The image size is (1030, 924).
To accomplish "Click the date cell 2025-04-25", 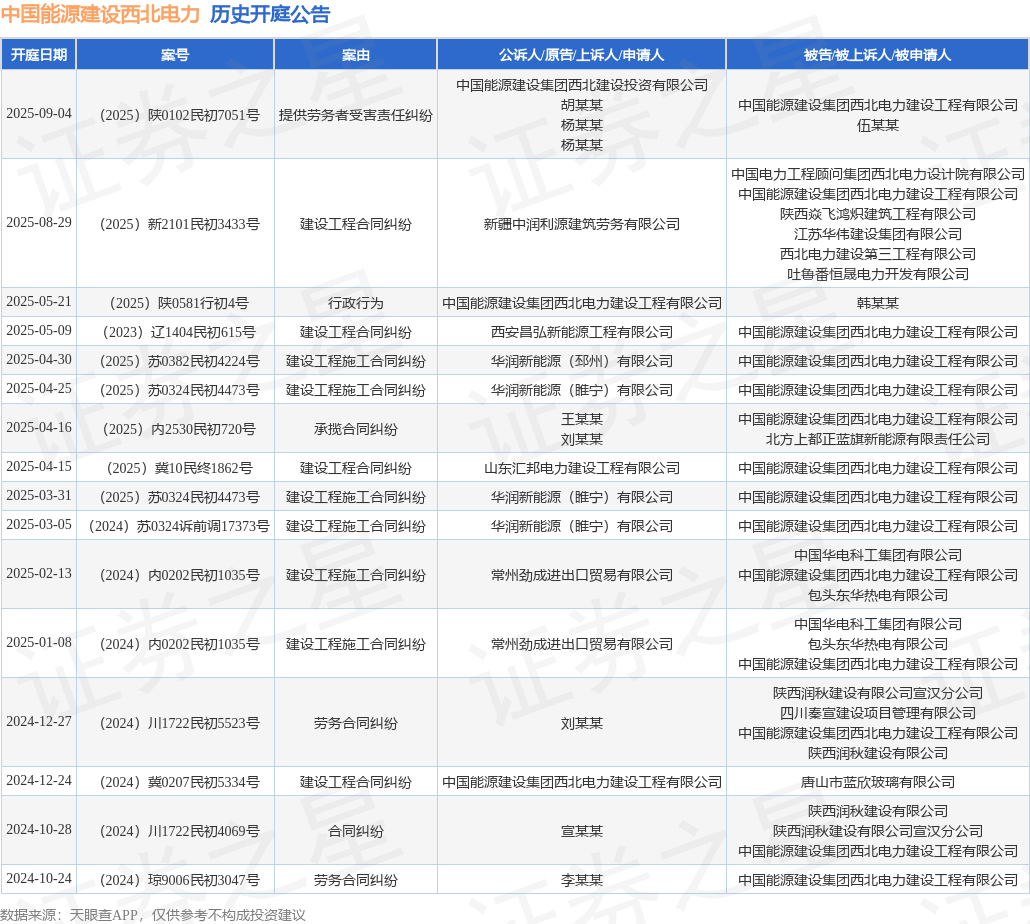I will coord(39,388).
